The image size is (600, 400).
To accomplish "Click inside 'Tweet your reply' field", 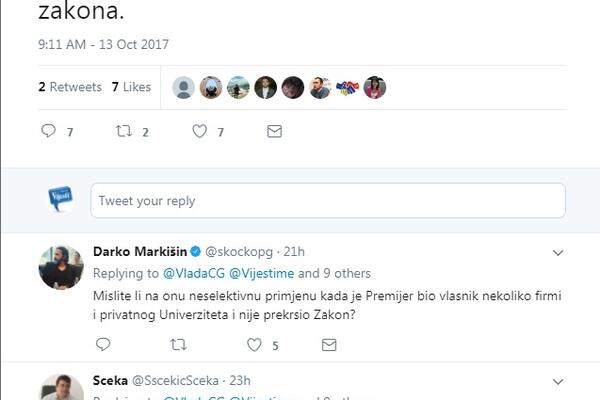I will pos(327,201).
